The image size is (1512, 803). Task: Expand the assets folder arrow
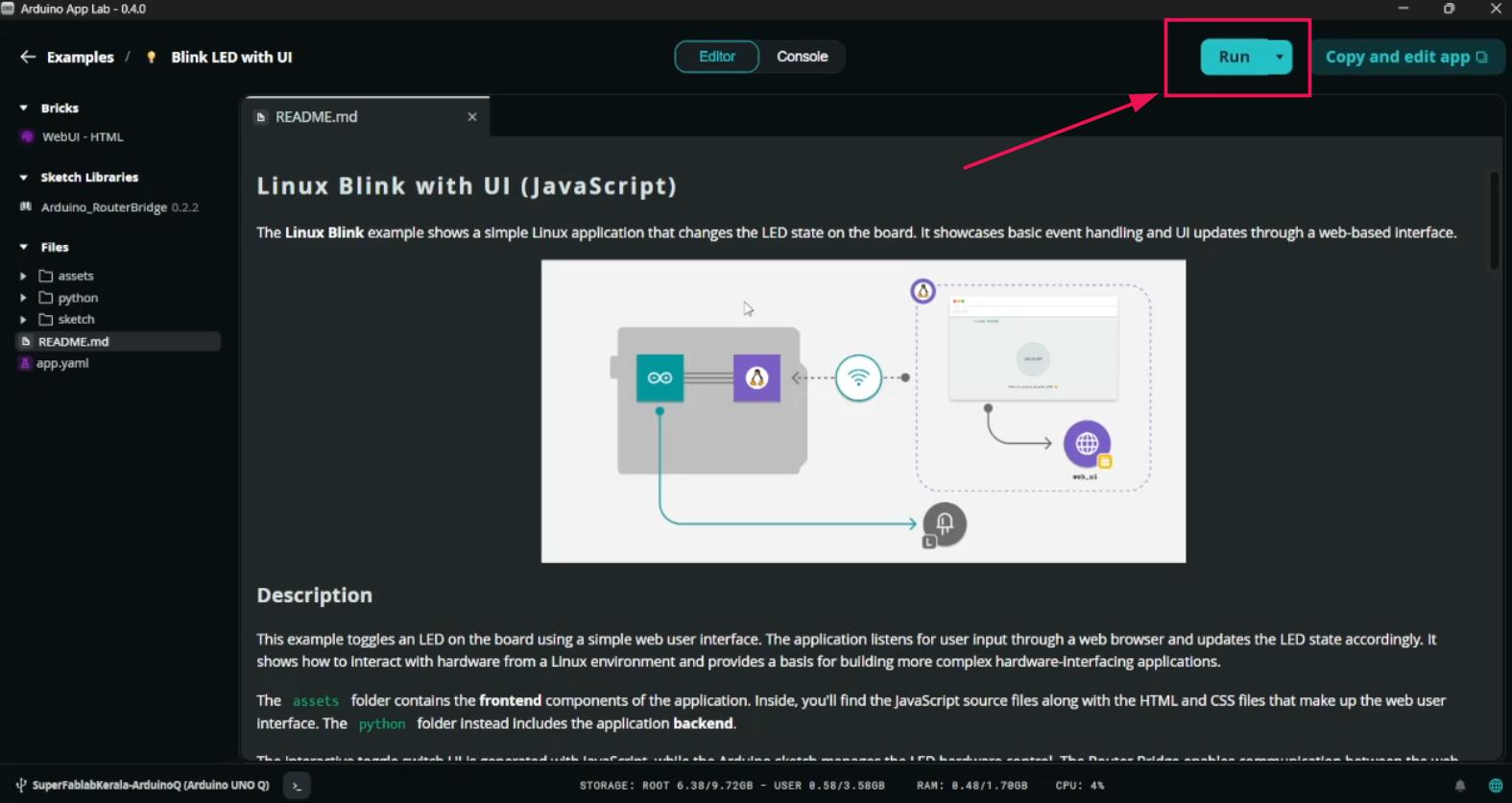point(24,276)
